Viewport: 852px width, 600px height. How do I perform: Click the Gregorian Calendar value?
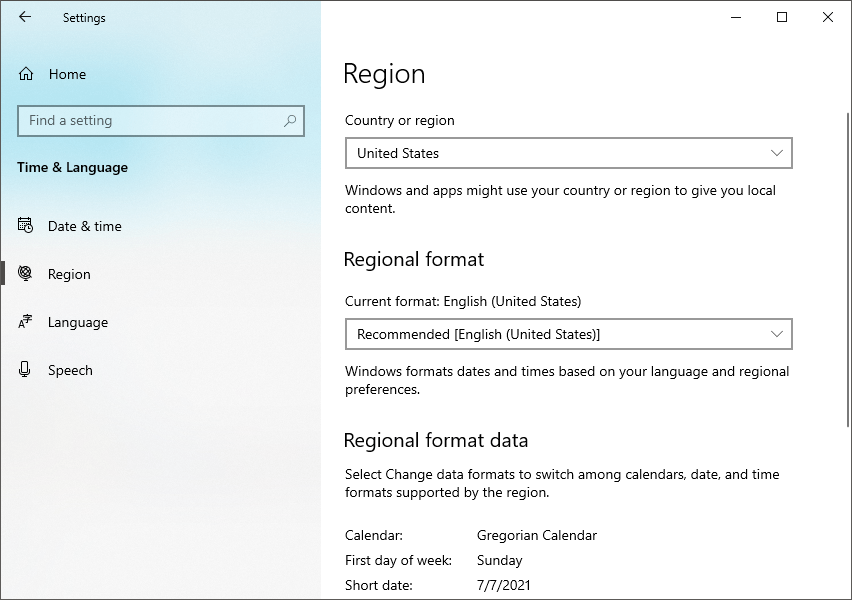(537, 535)
